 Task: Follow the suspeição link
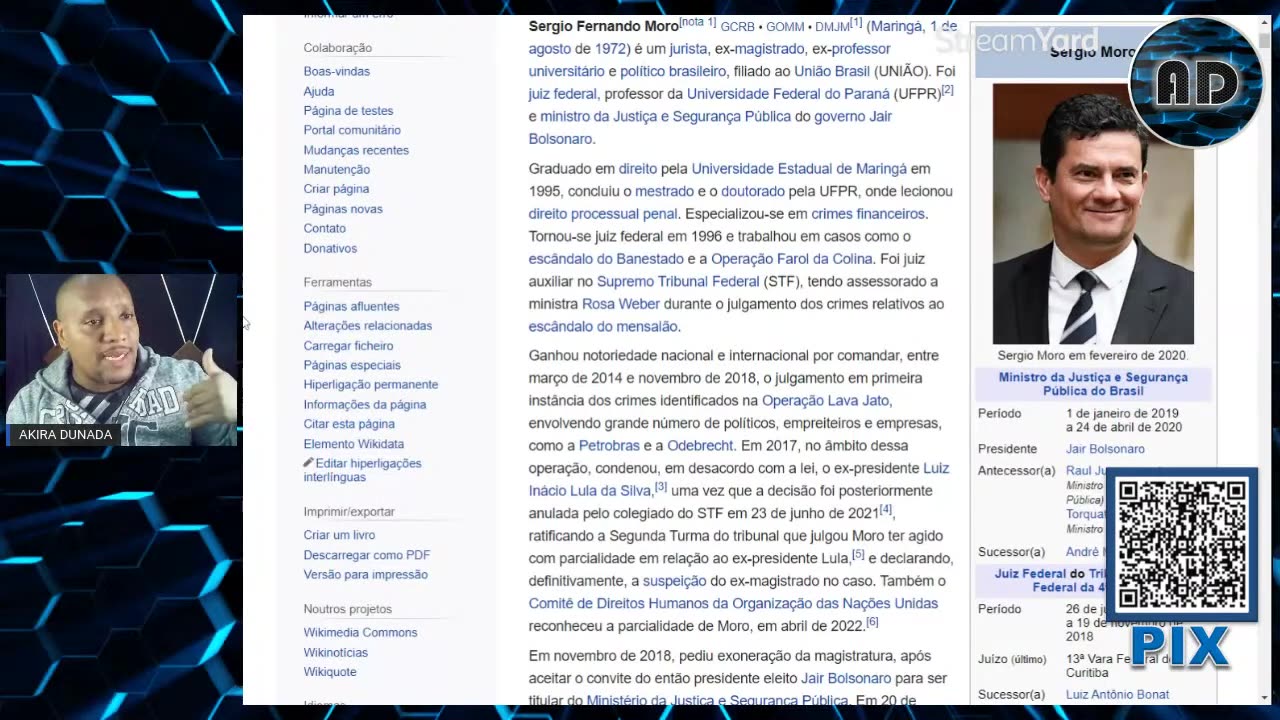674,581
